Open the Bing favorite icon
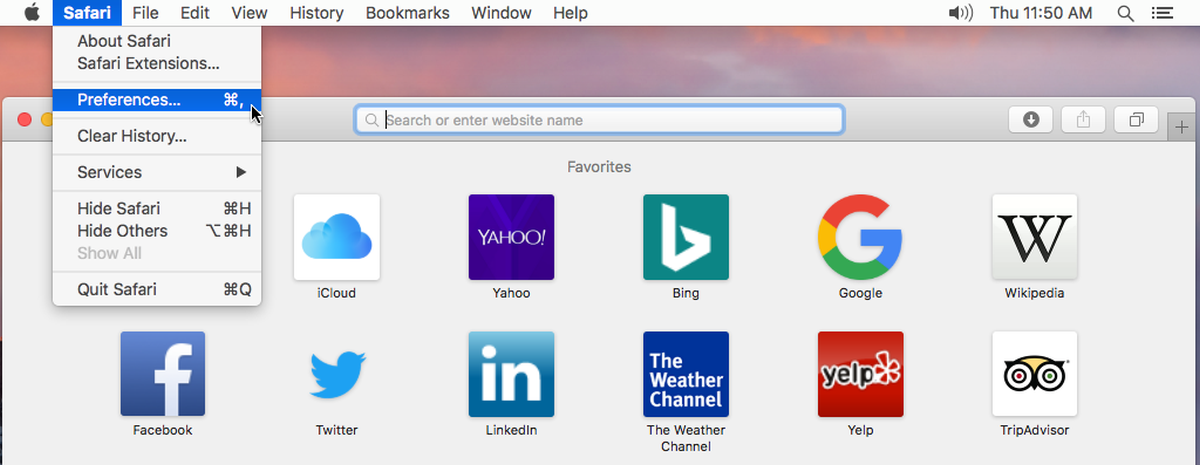 [686, 237]
